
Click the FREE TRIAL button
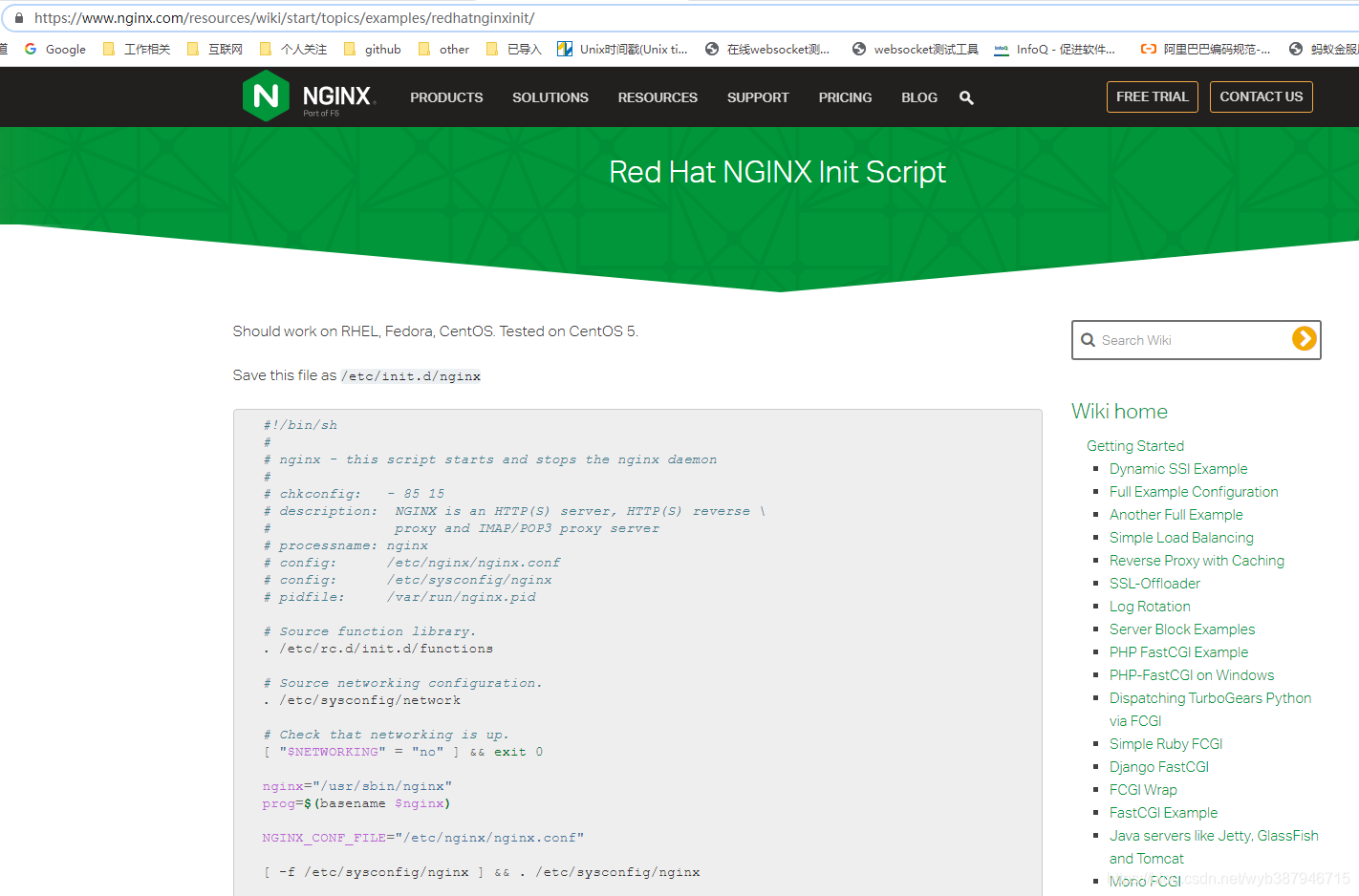[1152, 96]
